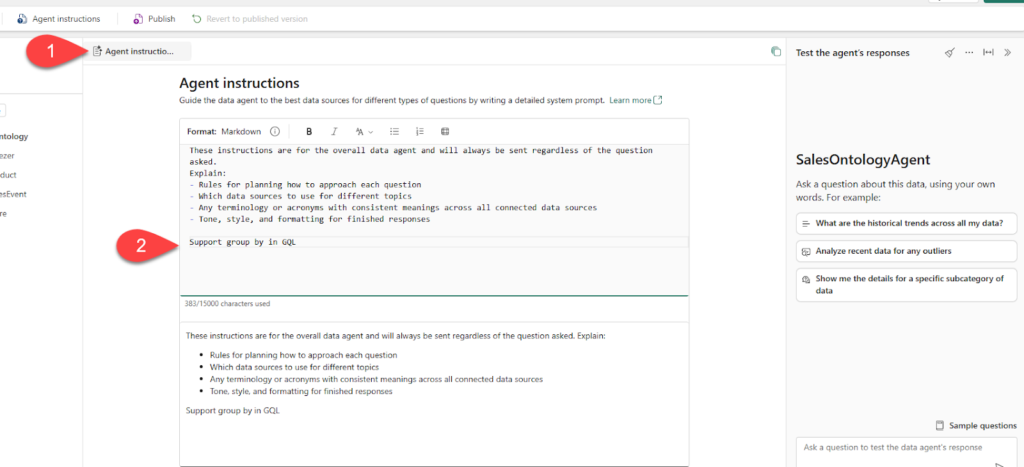Select the historical trends example question
This screenshot has height=467, width=1024.
906,223
